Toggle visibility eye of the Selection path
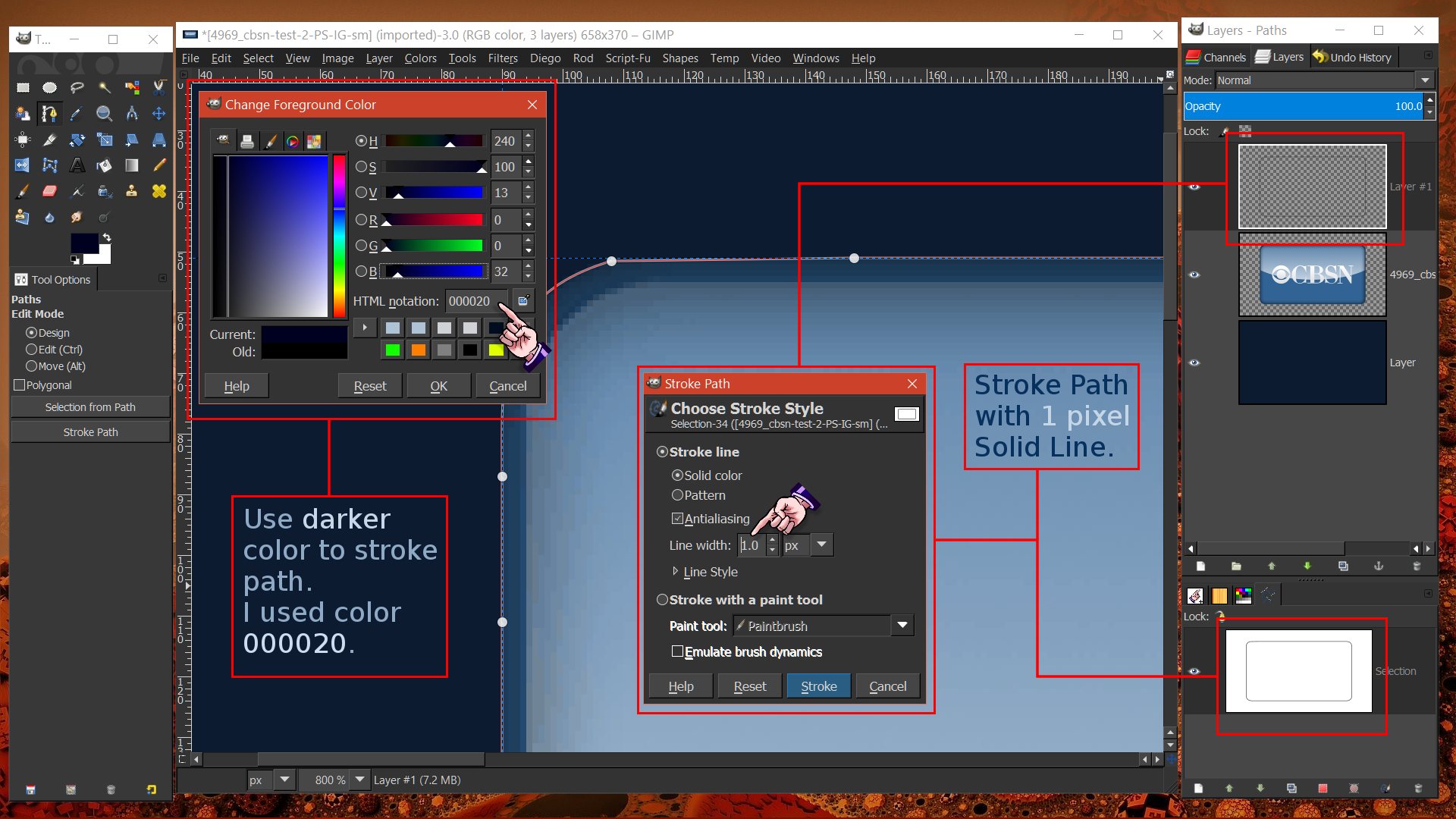The width and height of the screenshot is (1456, 819). click(x=1194, y=671)
